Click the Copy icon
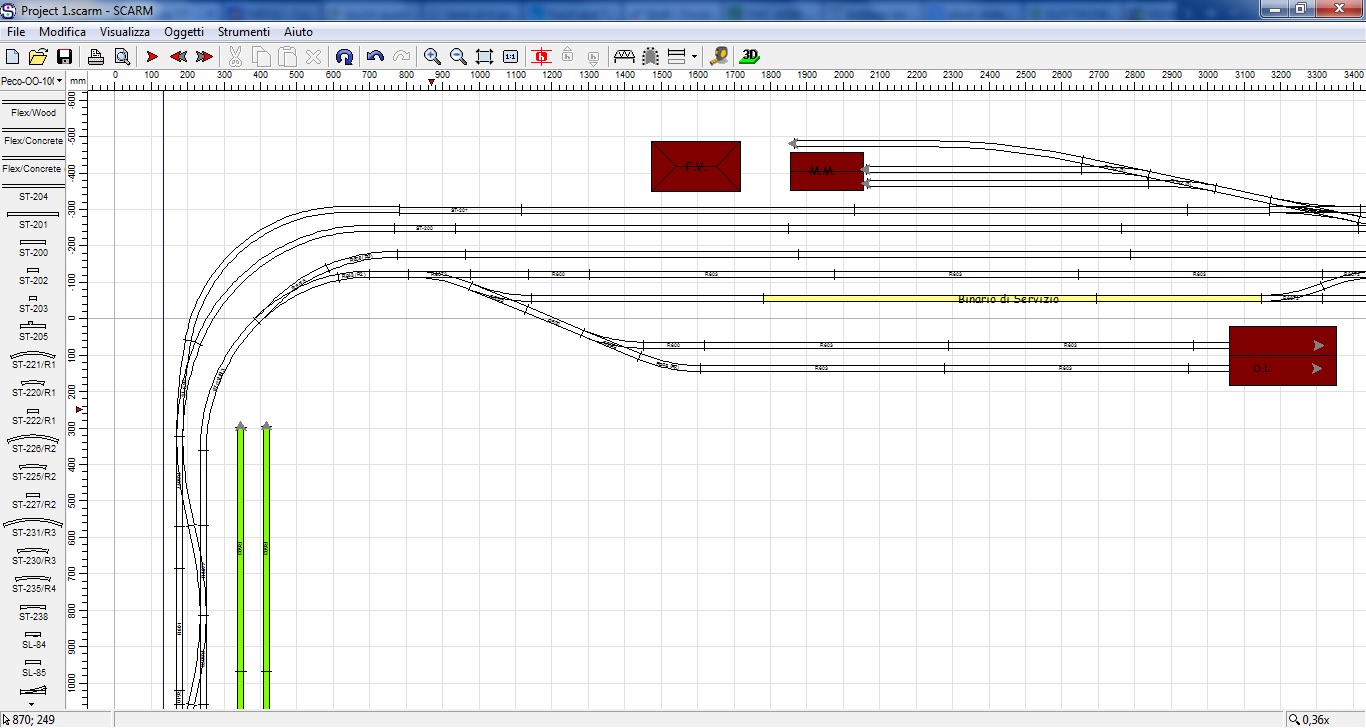 261,57
